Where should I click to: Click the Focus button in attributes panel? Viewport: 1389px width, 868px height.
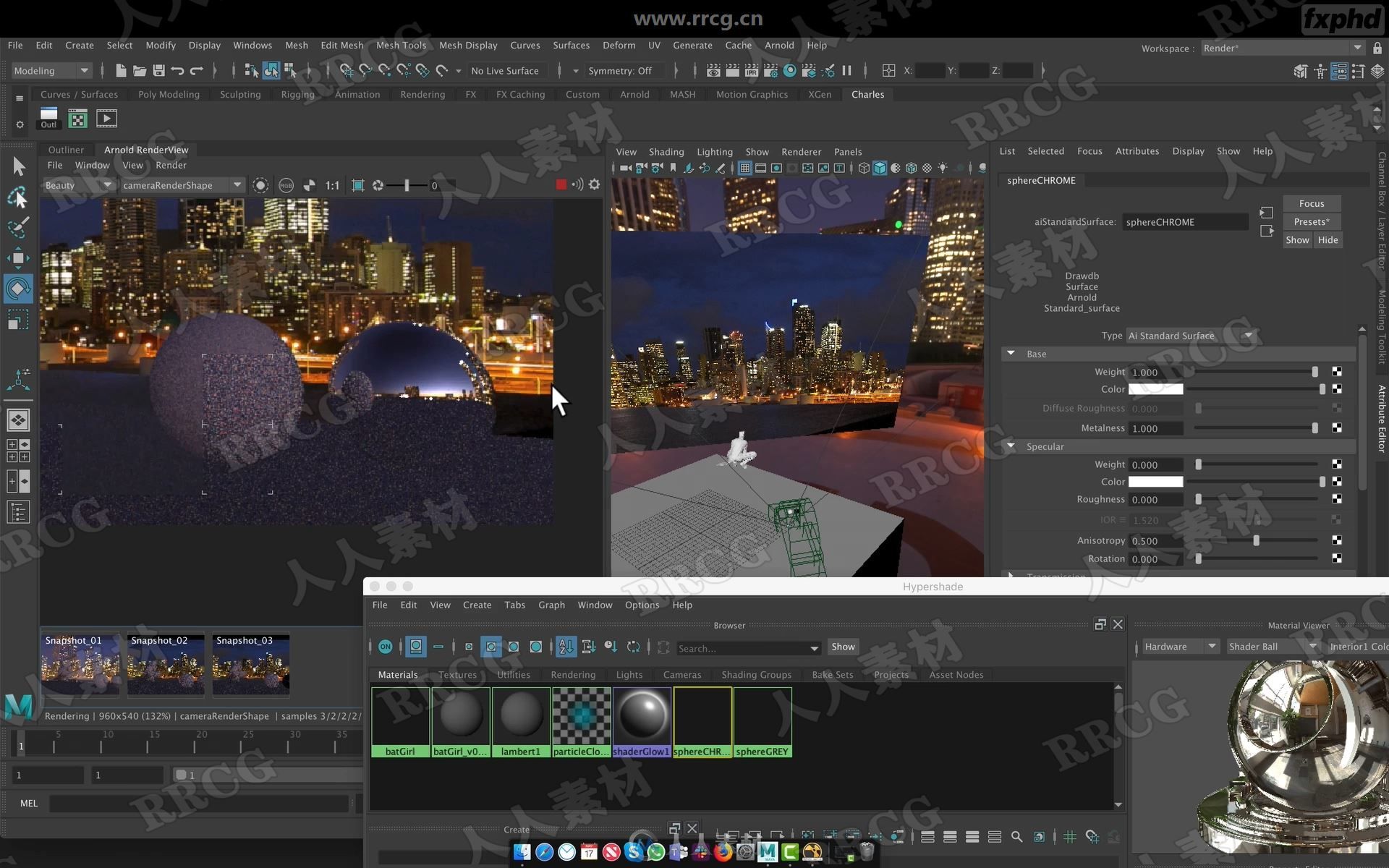tap(1312, 203)
